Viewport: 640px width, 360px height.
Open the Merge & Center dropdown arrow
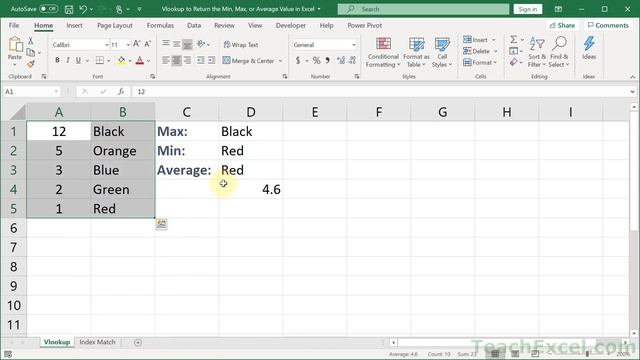click(280, 61)
